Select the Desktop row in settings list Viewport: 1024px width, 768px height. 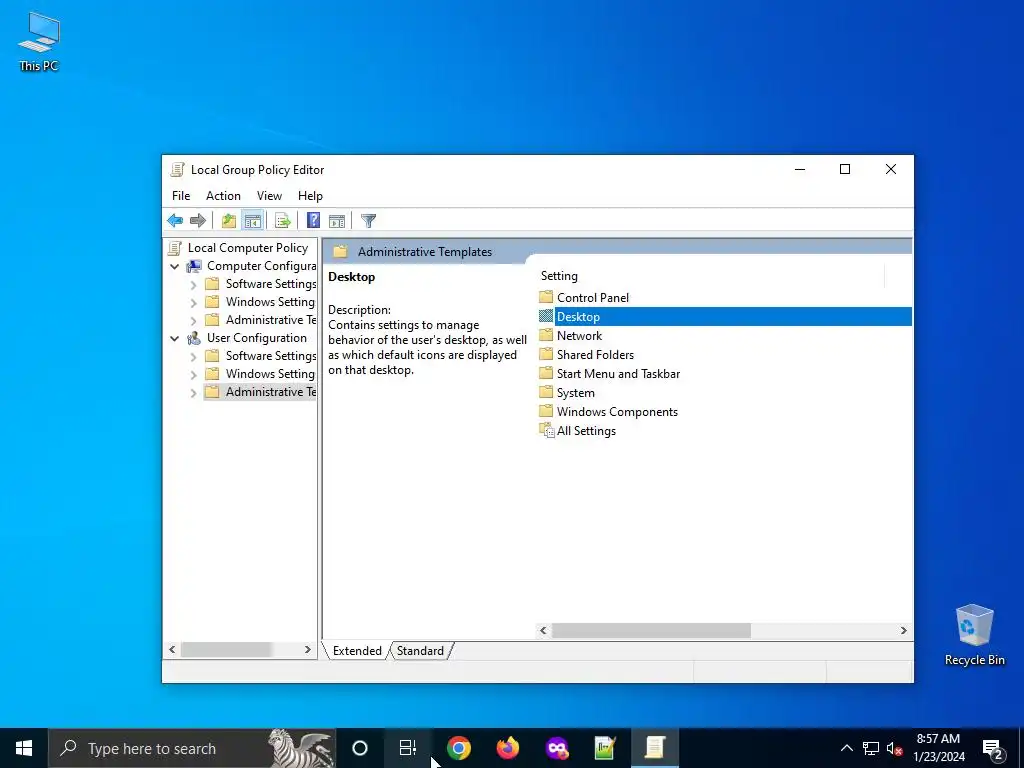click(724, 317)
